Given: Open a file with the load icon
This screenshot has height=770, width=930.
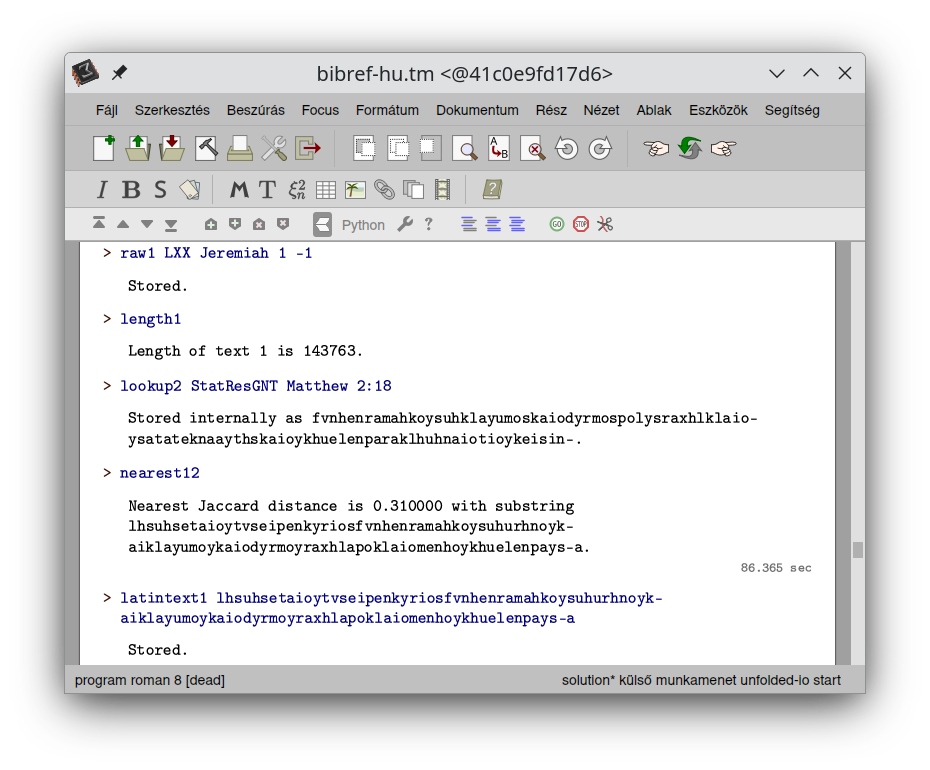Looking at the screenshot, I should (138, 149).
